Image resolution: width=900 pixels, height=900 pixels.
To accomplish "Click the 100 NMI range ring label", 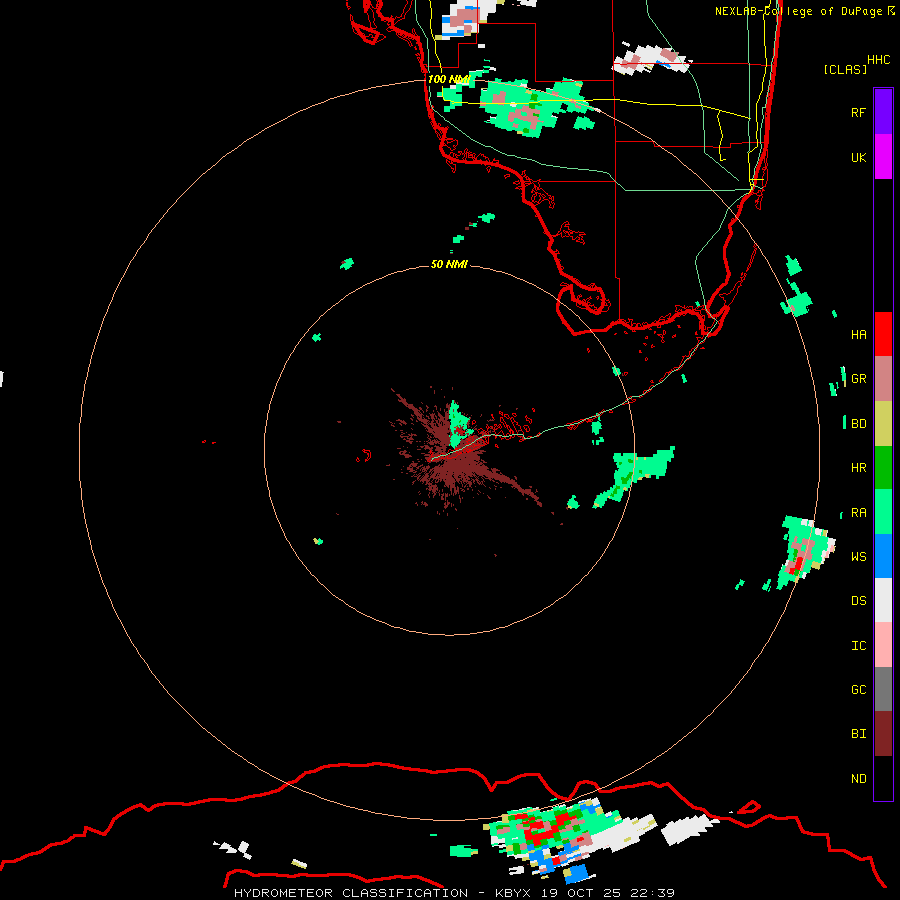I will 449,79.
